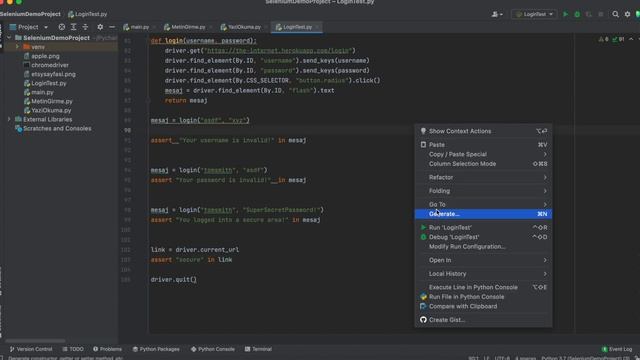
Task: Toggle Column Selection Mode in the context menu
Action: (483, 164)
